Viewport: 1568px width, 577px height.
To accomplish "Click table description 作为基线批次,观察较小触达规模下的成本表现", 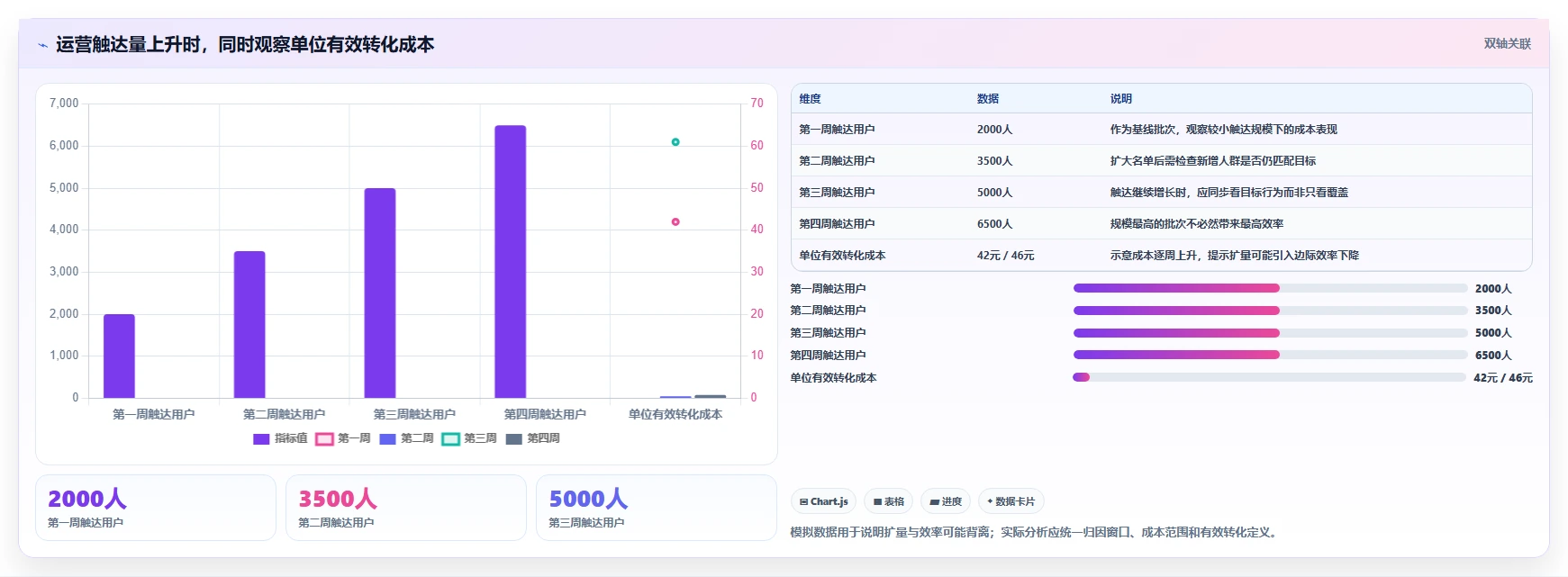I will click(1224, 130).
